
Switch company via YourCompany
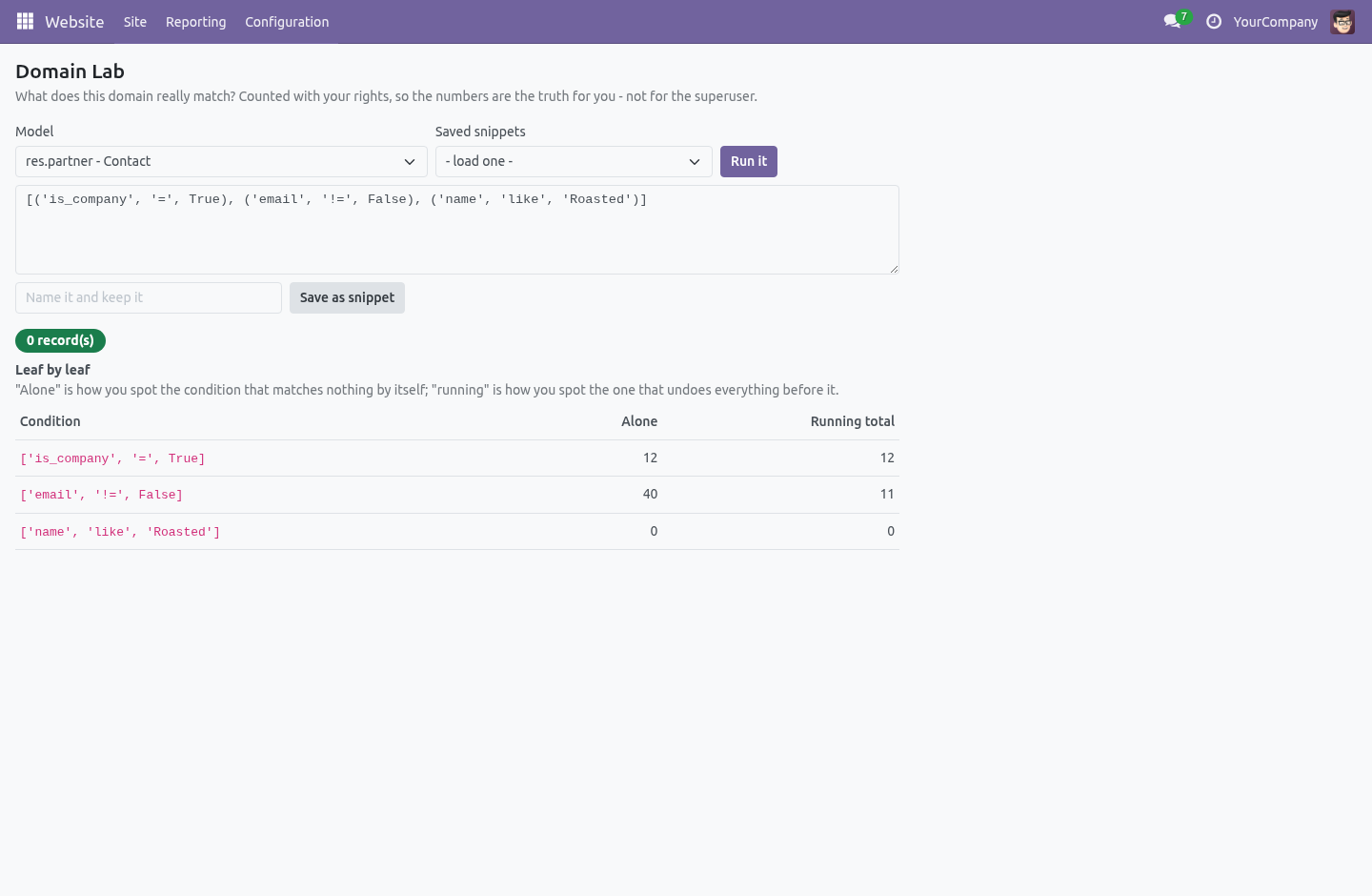(x=1276, y=22)
